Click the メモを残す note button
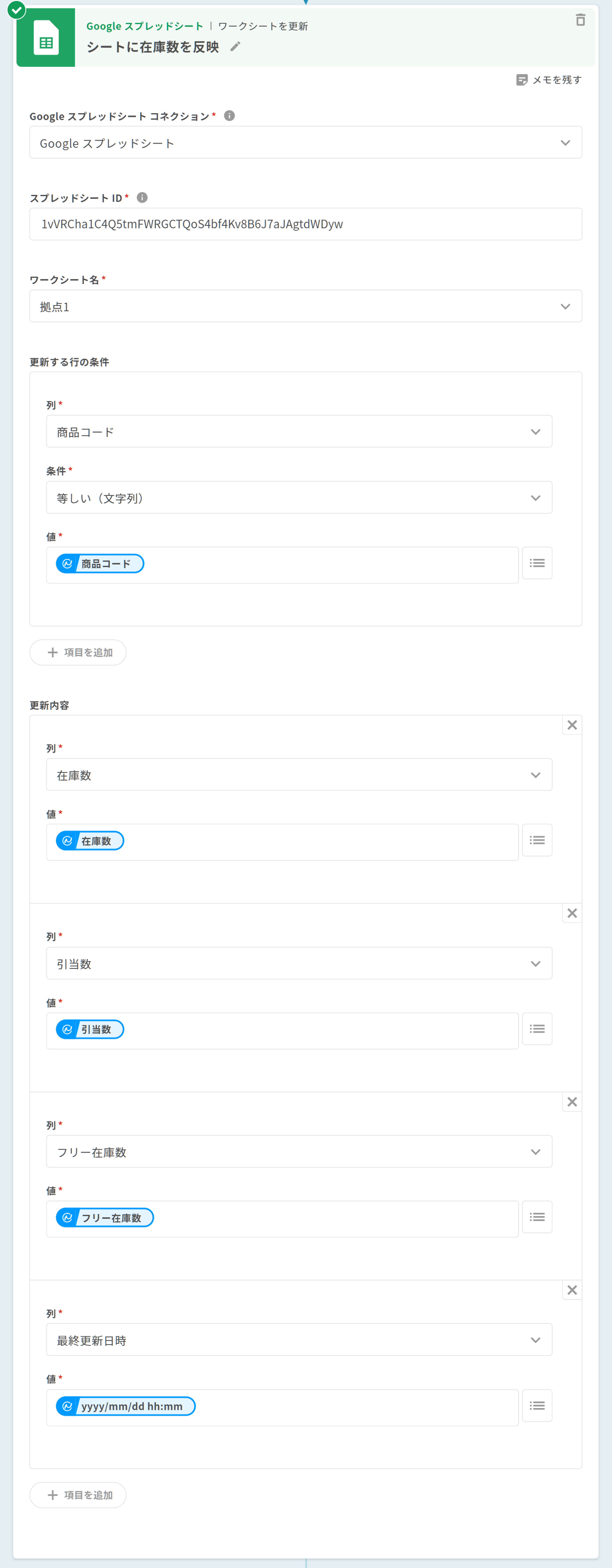 coord(549,80)
